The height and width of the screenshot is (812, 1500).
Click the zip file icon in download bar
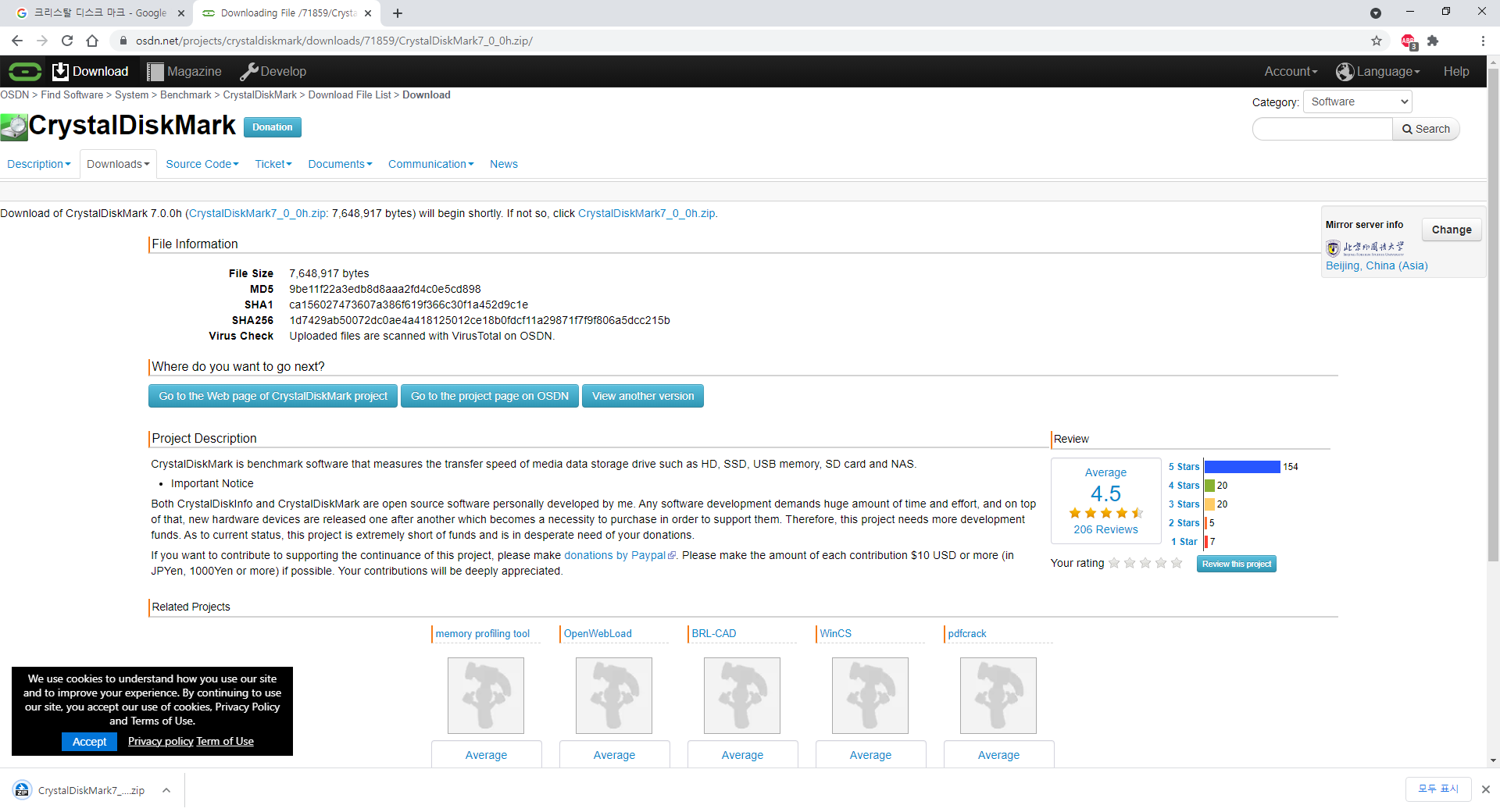pyautogui.click(x=22, y=790)
